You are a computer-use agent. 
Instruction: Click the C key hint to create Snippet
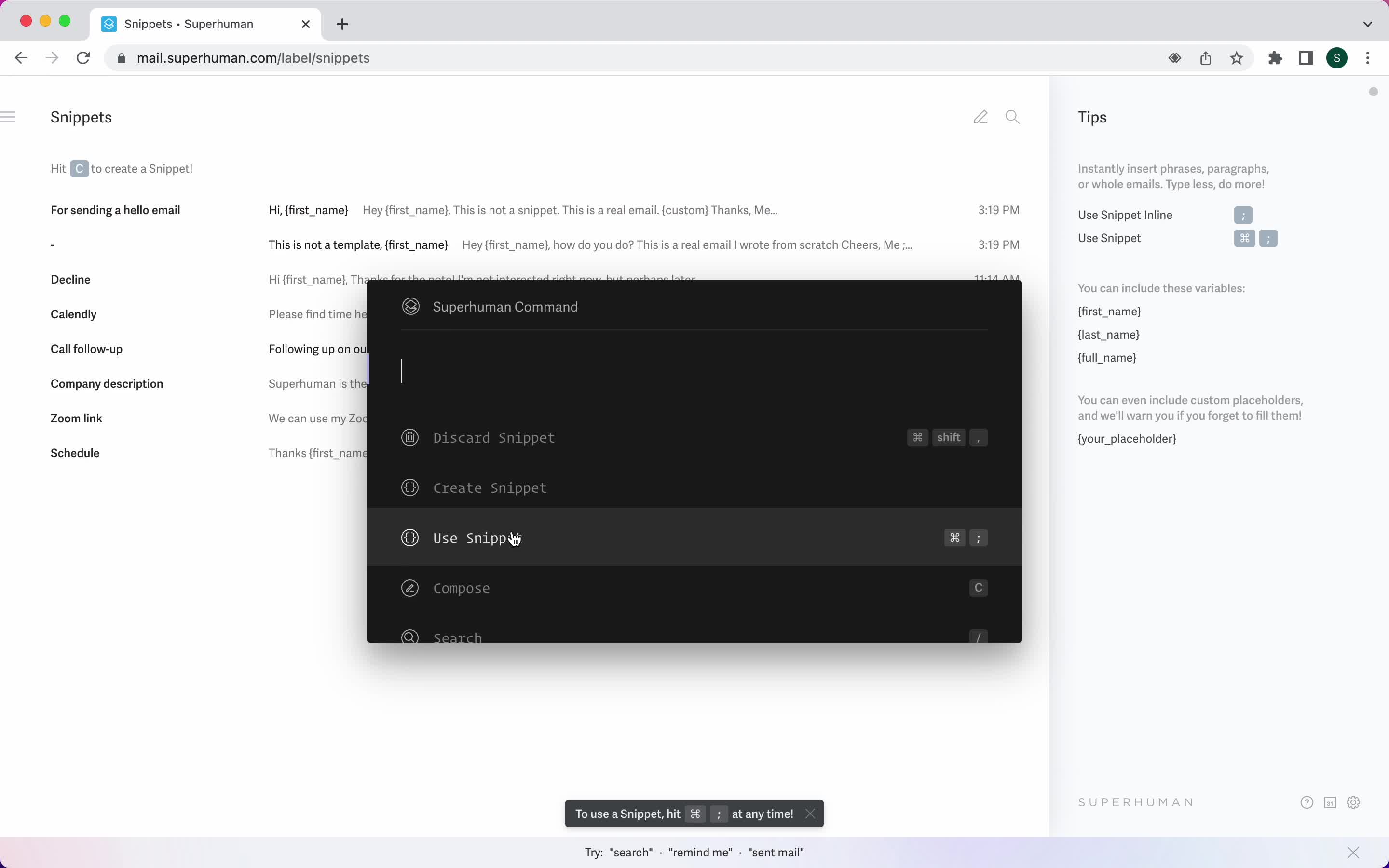(x=79, y=169)
